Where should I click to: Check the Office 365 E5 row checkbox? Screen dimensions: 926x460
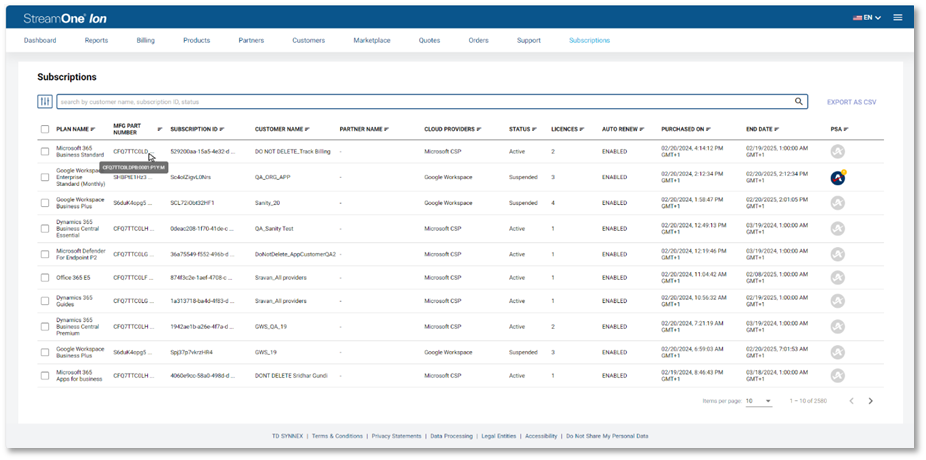(x=45, y=278)
